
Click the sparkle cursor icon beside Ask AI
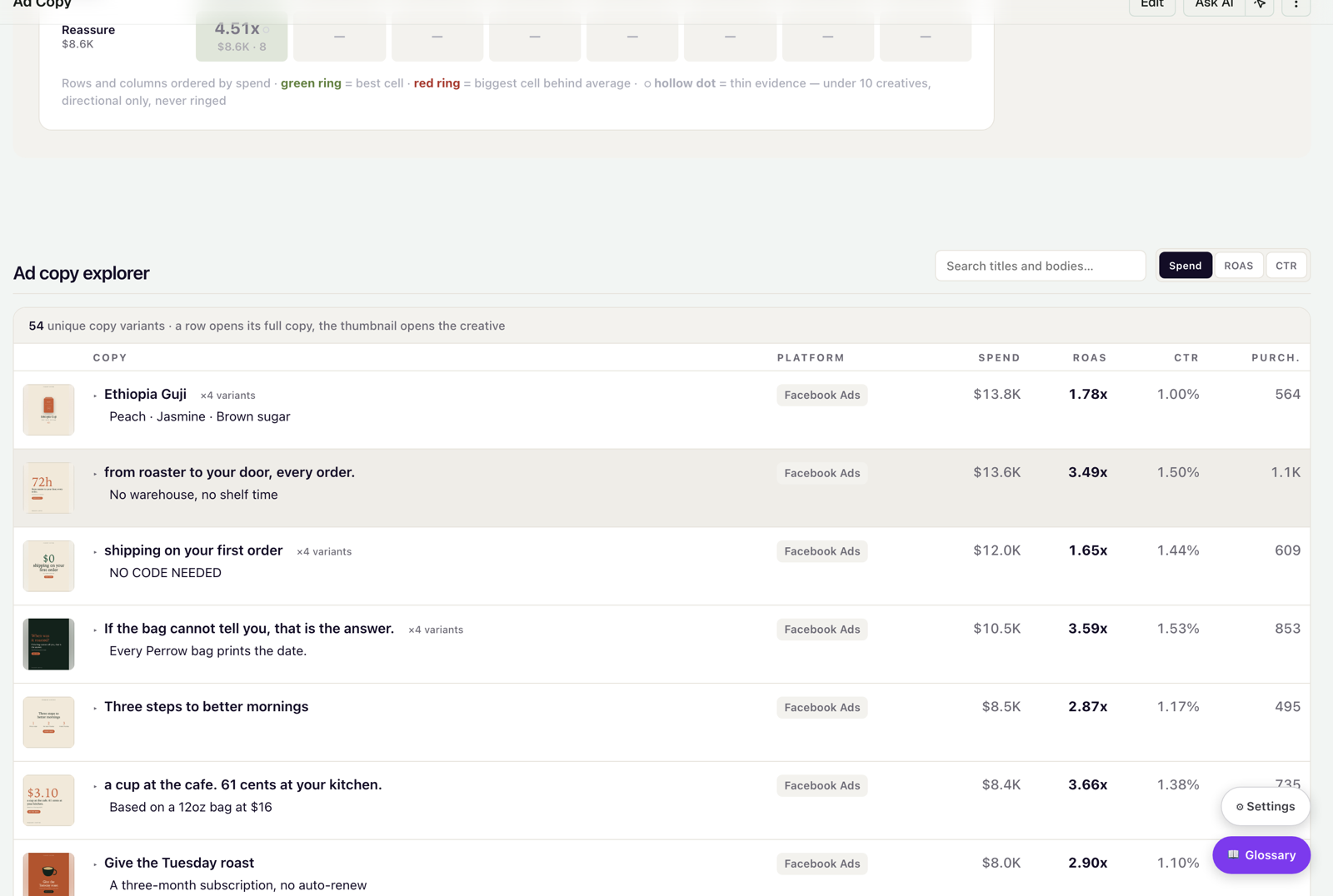[1260, 5]
